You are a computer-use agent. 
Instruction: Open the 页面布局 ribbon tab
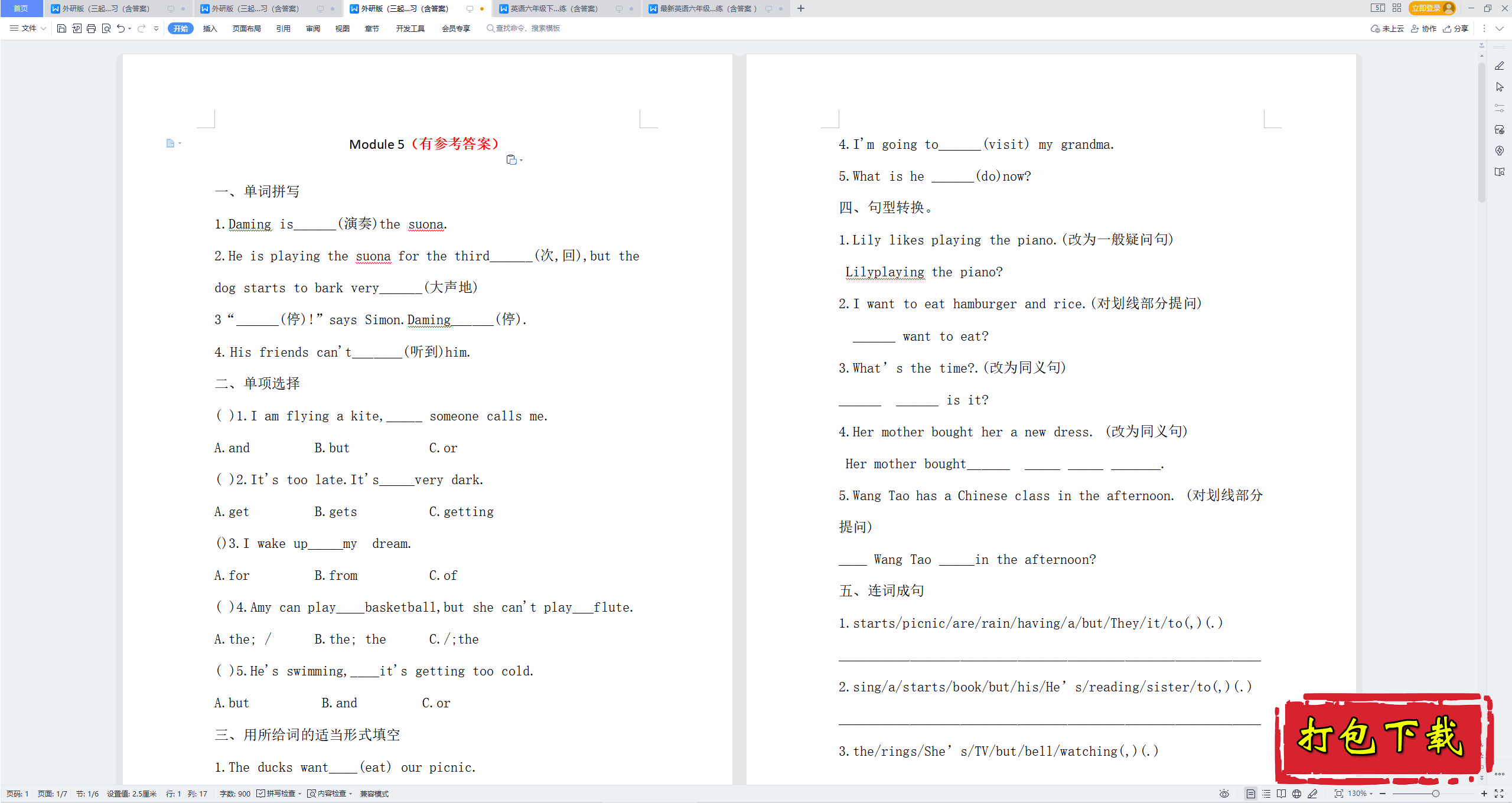[247, 28]
